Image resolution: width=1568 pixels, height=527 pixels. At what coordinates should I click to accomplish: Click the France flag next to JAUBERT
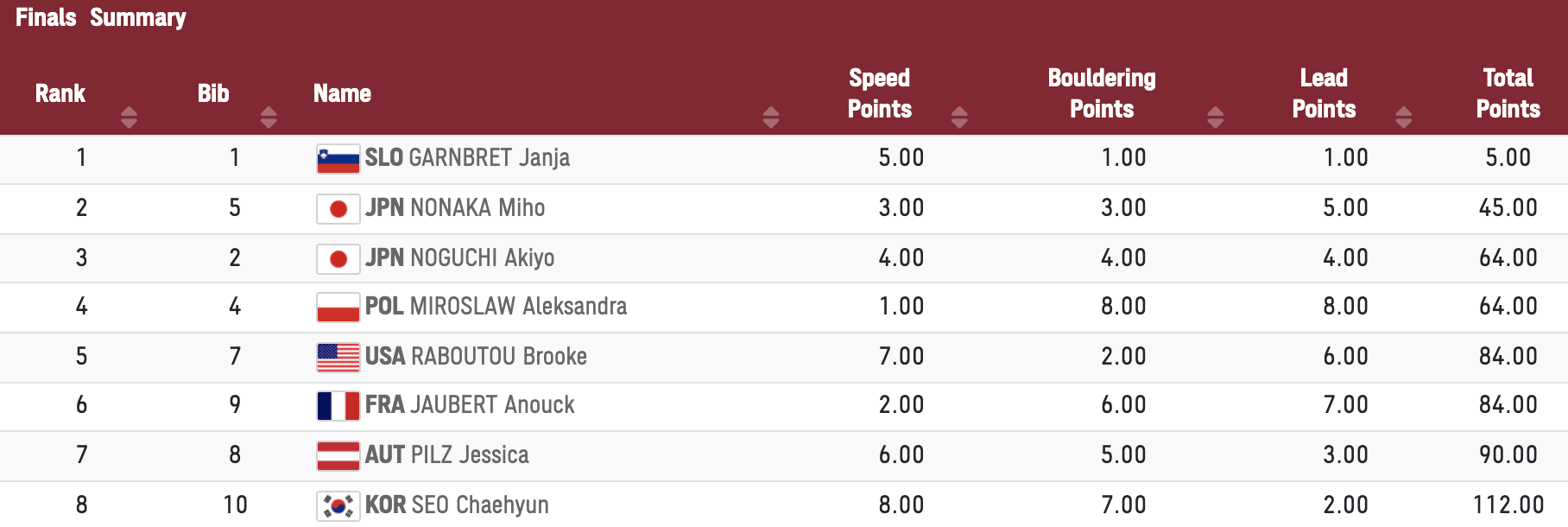pos(338,406)
